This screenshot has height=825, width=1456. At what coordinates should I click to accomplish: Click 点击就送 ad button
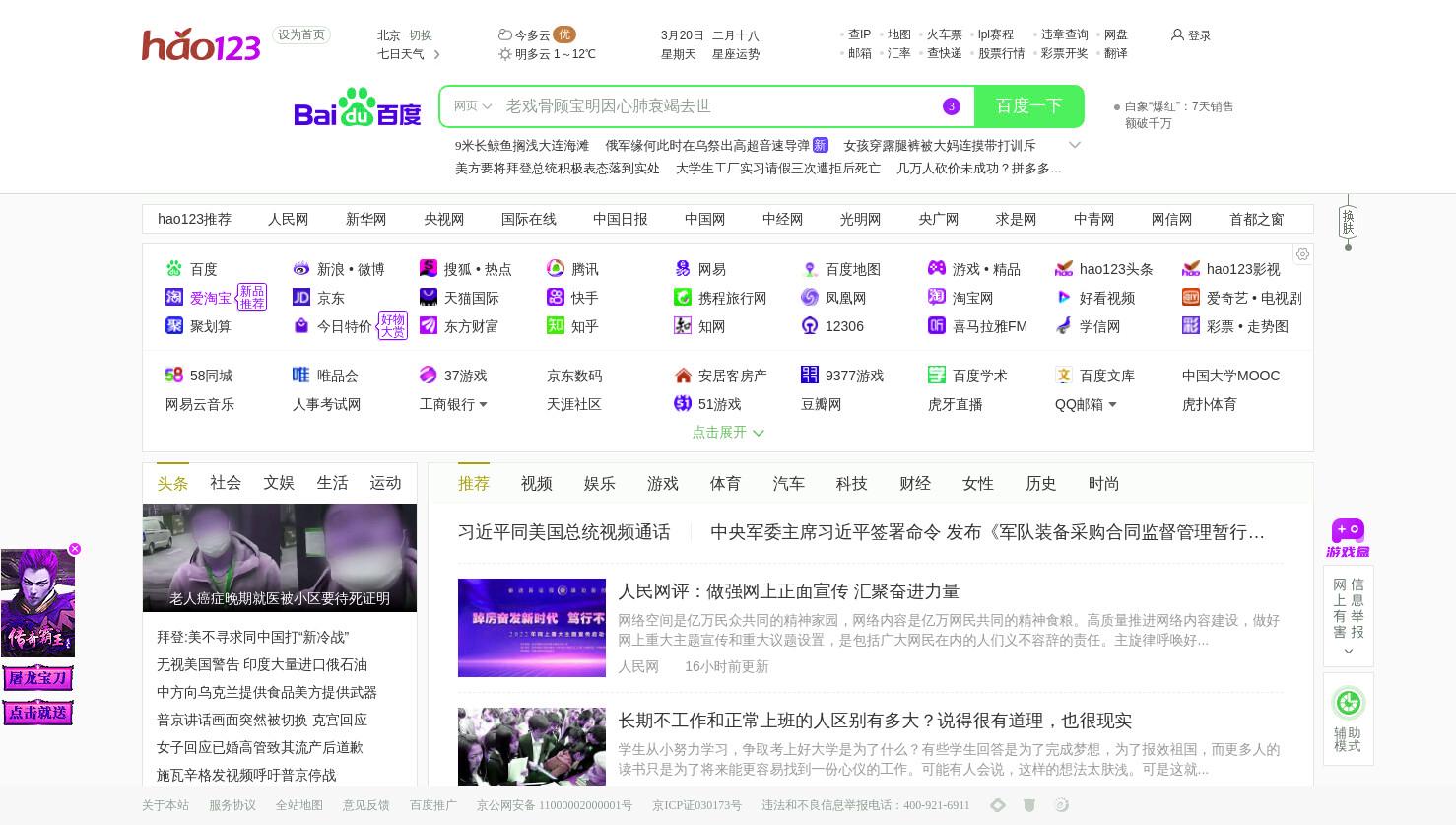(38, 712)
